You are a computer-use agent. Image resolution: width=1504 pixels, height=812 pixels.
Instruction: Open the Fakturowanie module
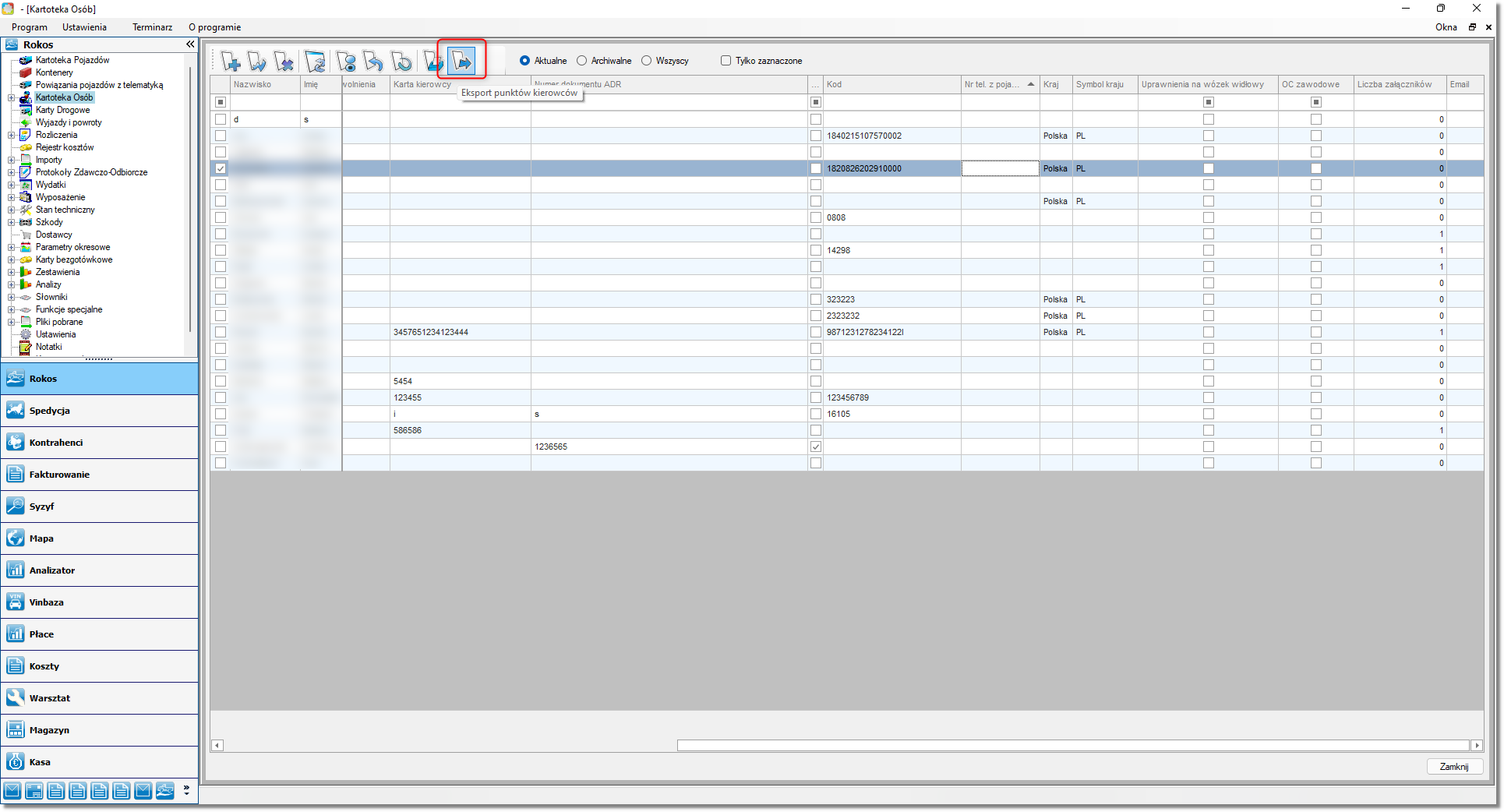click(100, 475)
